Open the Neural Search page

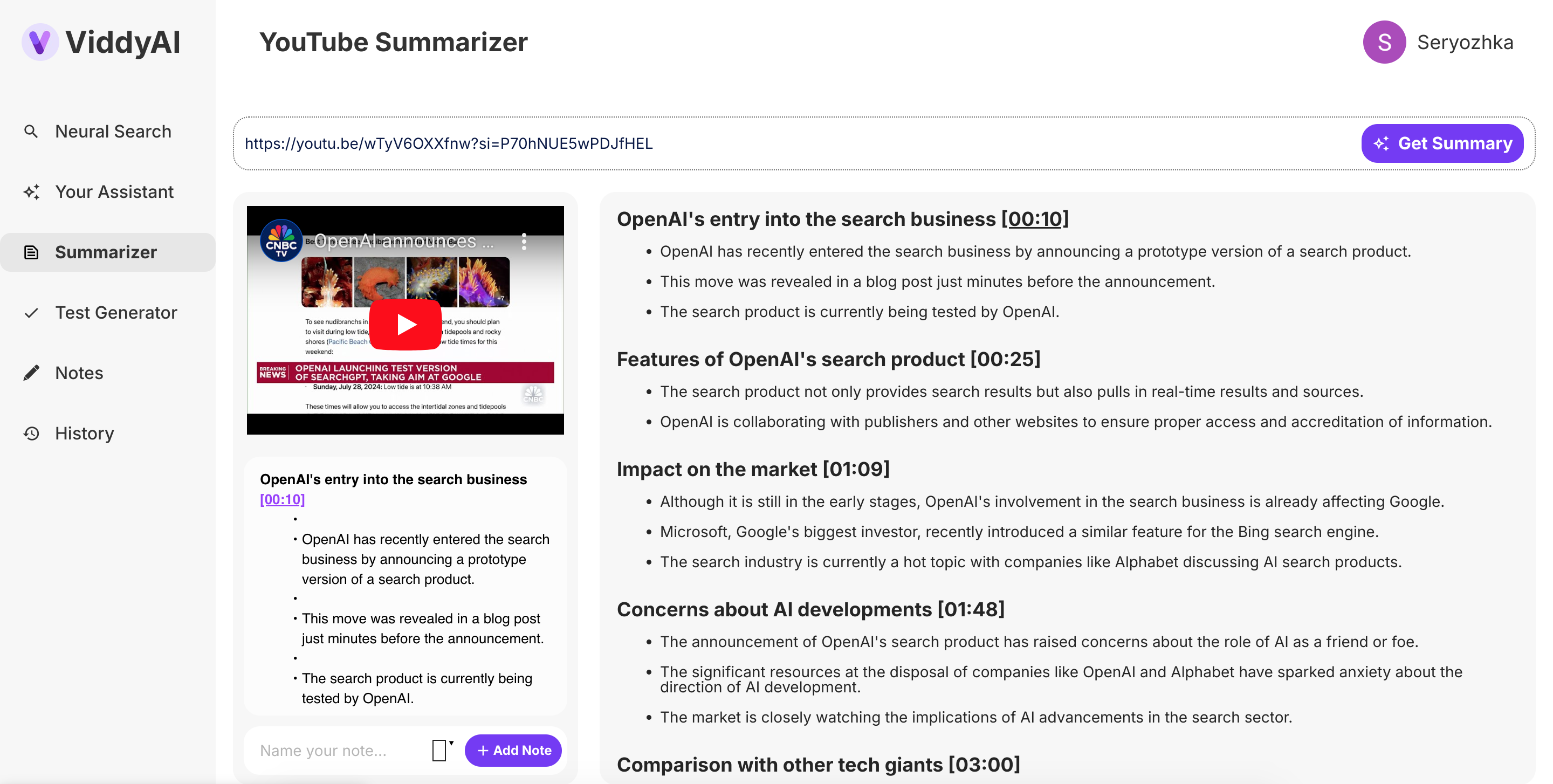[113, 132]
